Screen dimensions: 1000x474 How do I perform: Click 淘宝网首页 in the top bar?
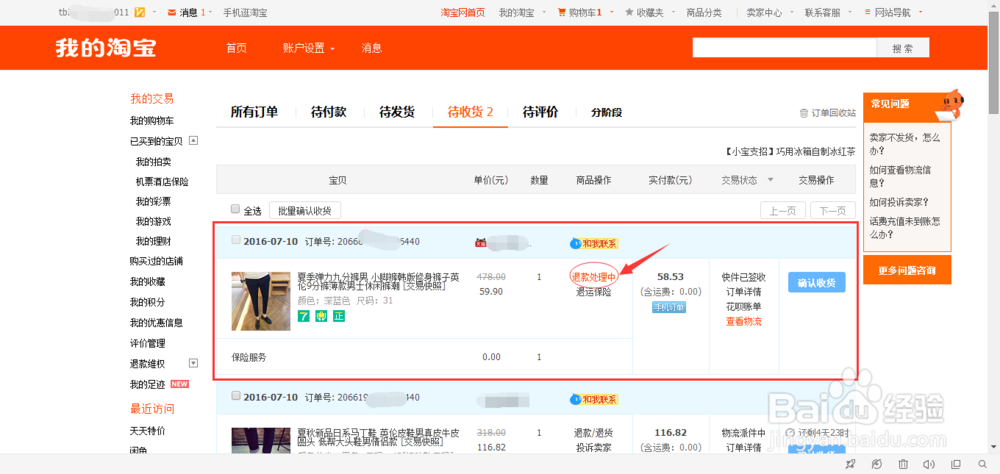point(463,12)
